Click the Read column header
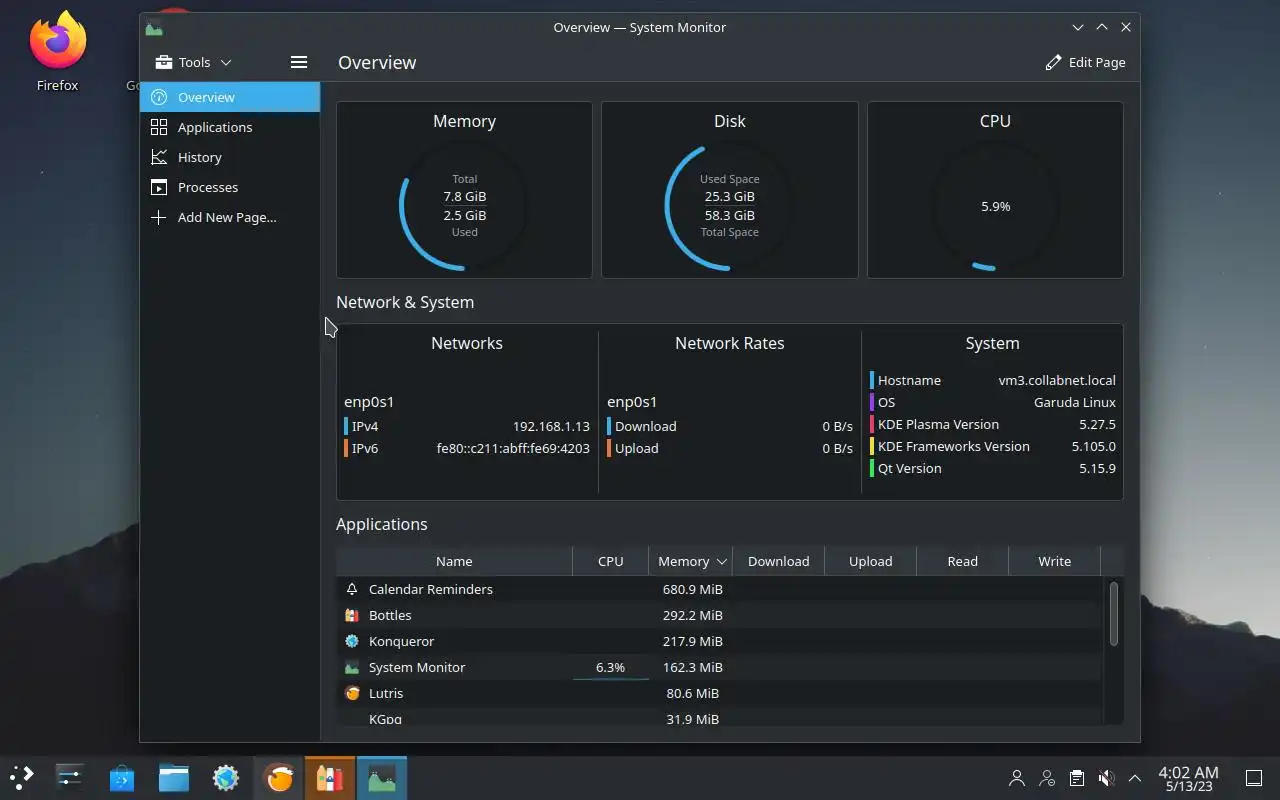1280x800 pixels. pyautogui.click(x=962, y=561)
